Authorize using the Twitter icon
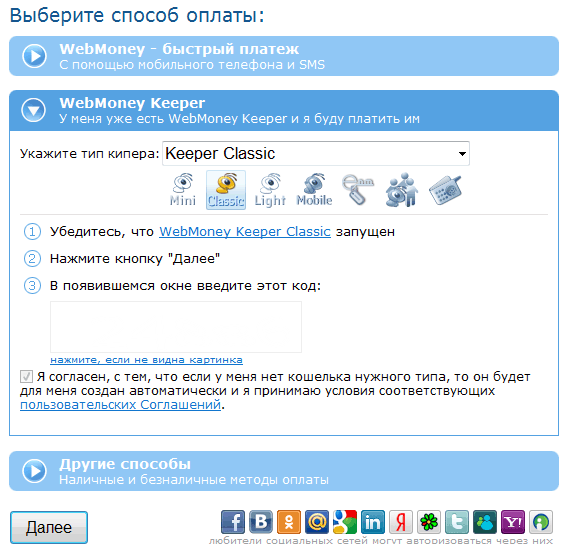The image size is (568, 544). 457,522
